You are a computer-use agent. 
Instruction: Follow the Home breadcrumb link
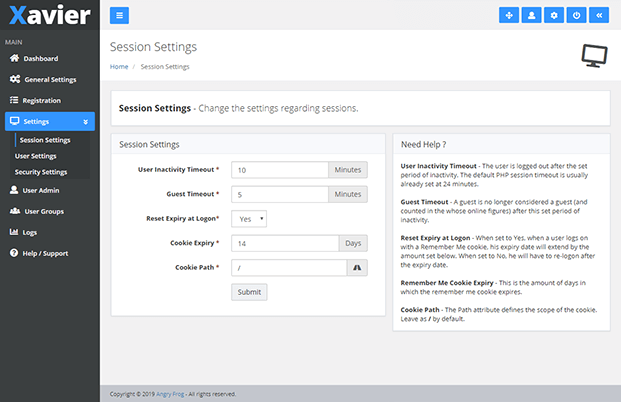tap(119, 67)
